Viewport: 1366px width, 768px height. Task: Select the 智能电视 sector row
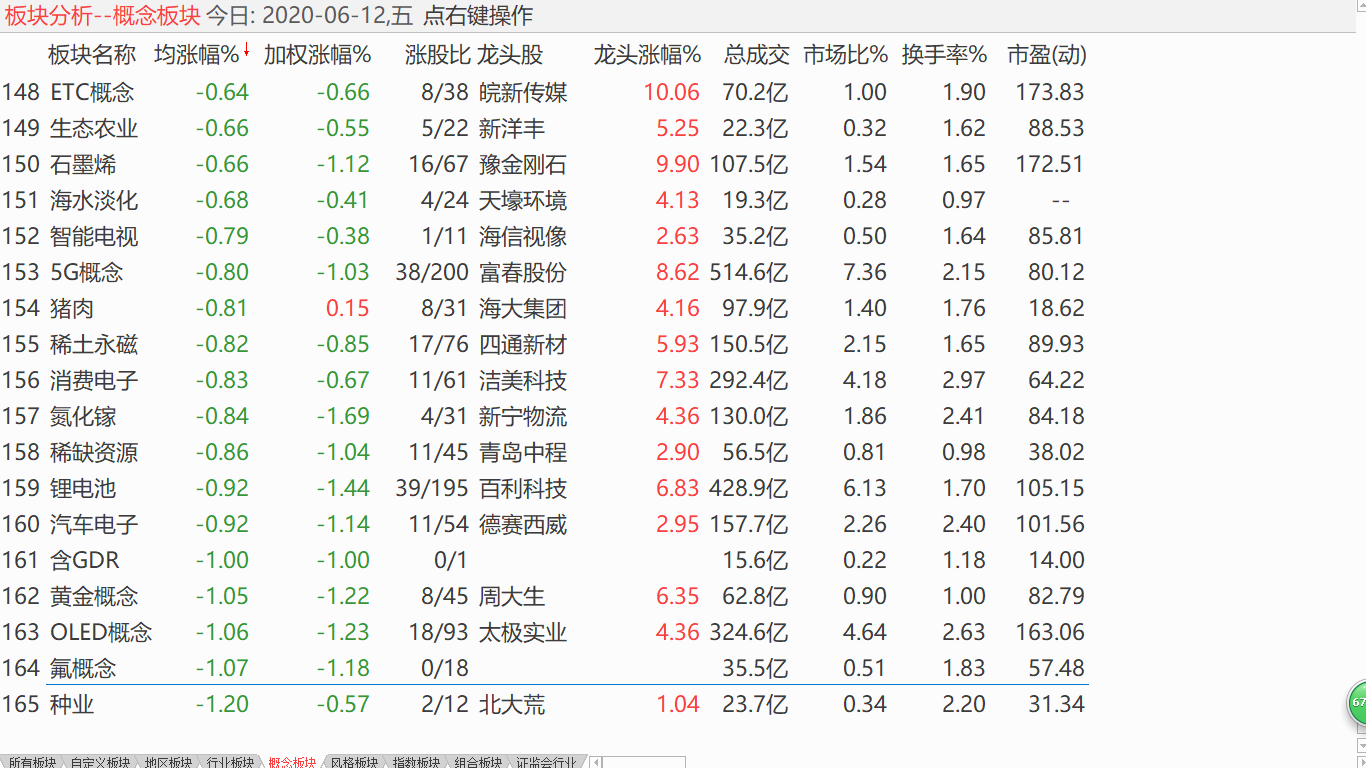click(544, 236)
